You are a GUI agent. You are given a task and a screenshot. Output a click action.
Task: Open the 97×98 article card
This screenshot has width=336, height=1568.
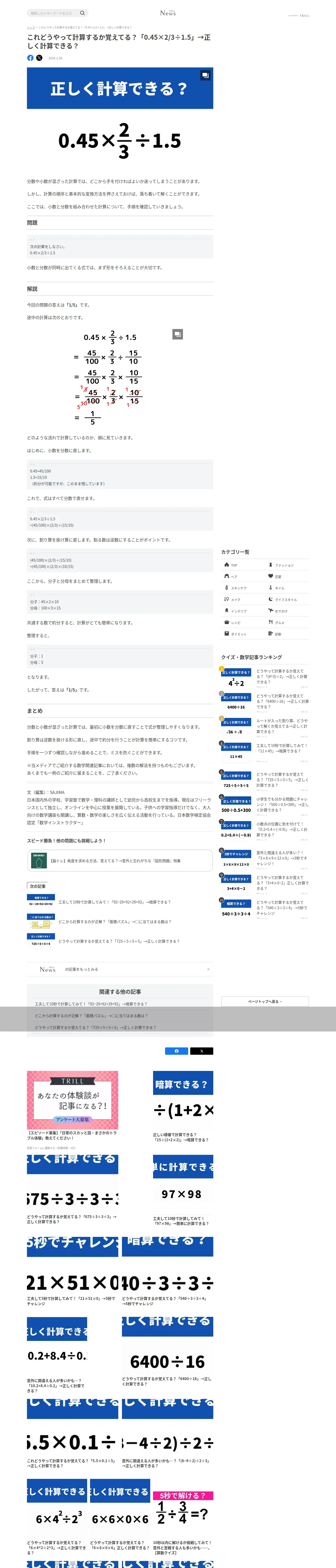point(183,1191)
